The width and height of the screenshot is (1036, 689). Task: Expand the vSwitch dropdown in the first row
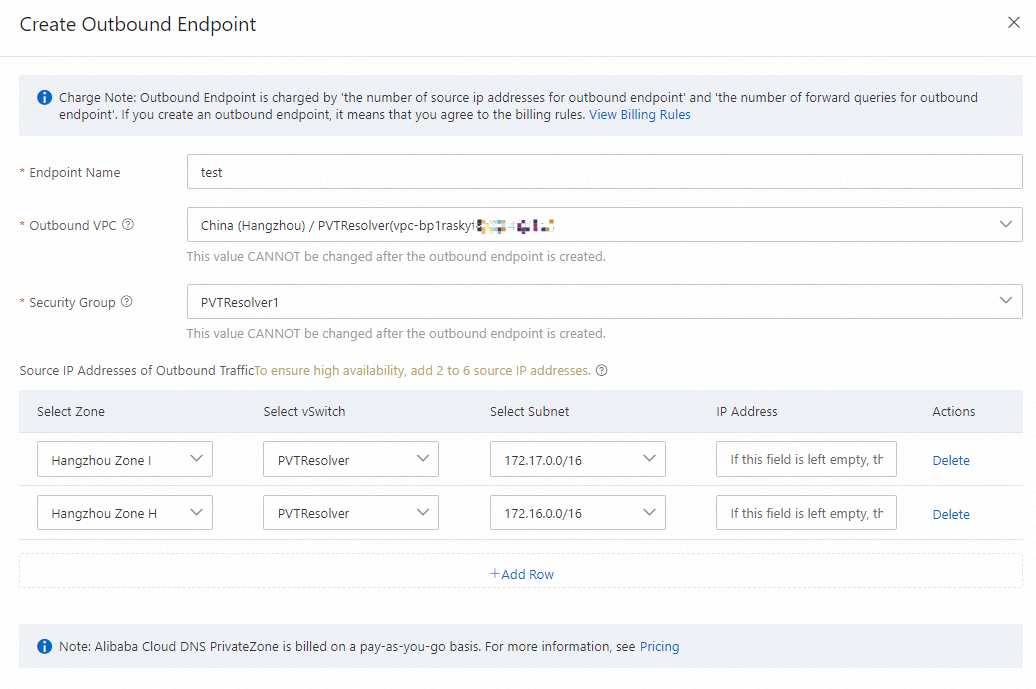coord(351,460)
